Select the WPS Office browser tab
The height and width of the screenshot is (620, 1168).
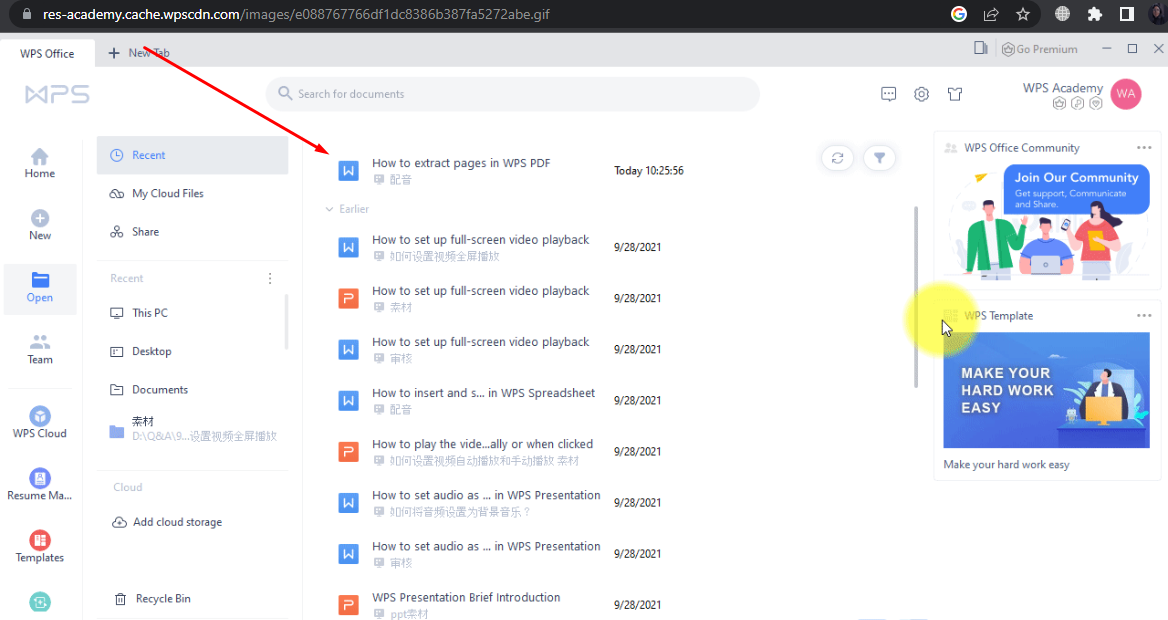click(x=45, y=53)
